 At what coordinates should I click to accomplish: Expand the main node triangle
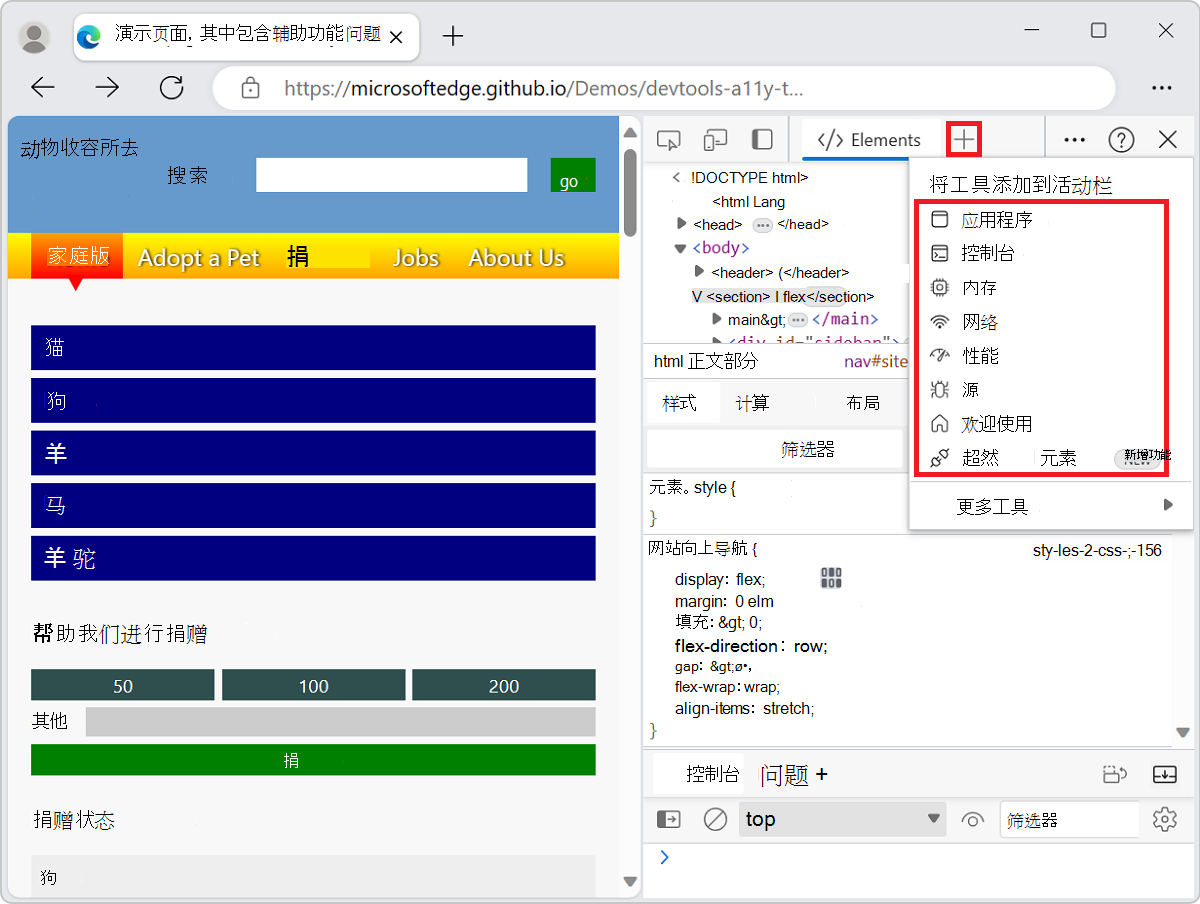(717, 319)
